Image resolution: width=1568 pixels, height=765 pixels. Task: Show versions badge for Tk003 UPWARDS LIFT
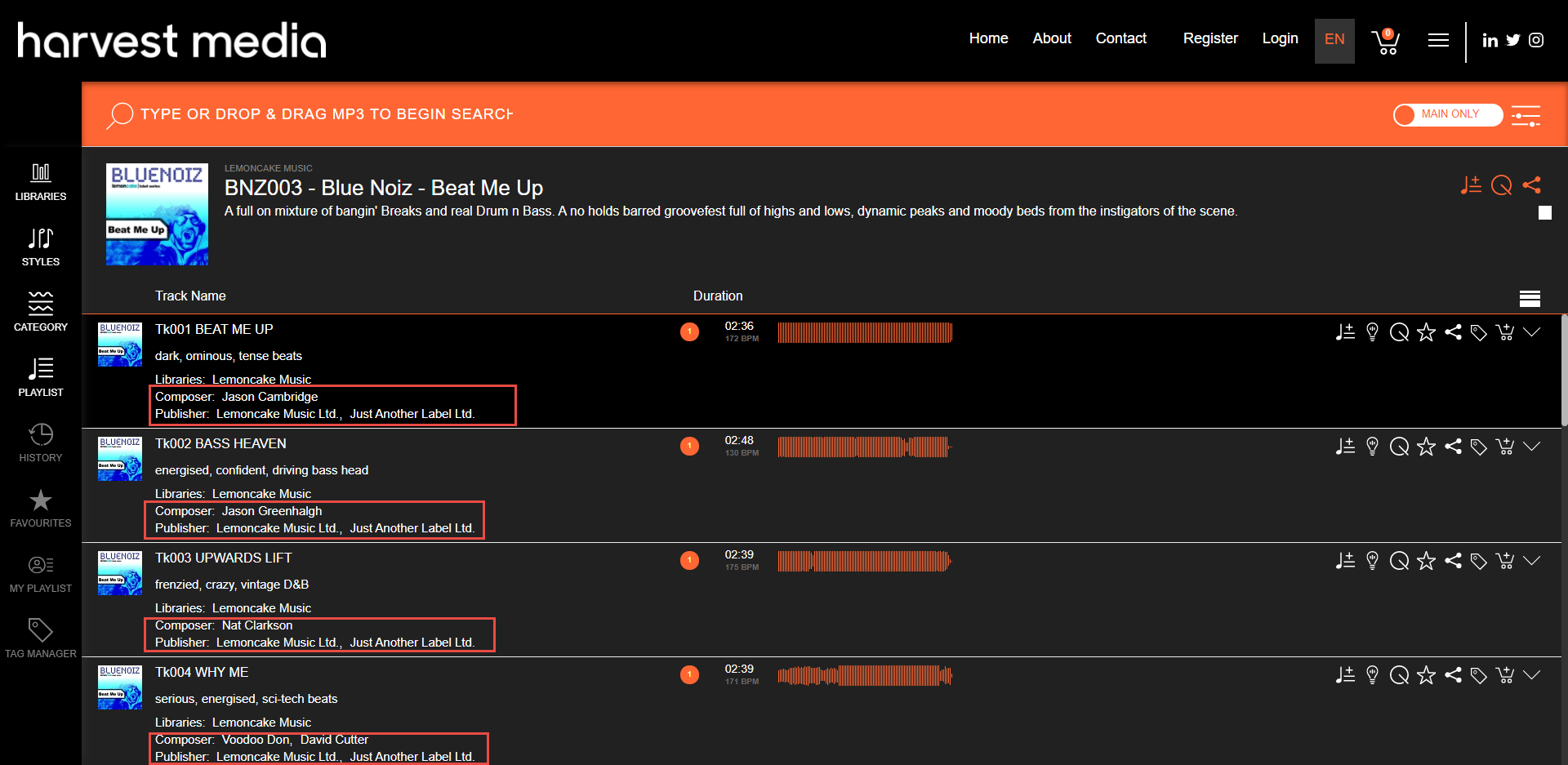pyautogui.click(x=690, y=561)
